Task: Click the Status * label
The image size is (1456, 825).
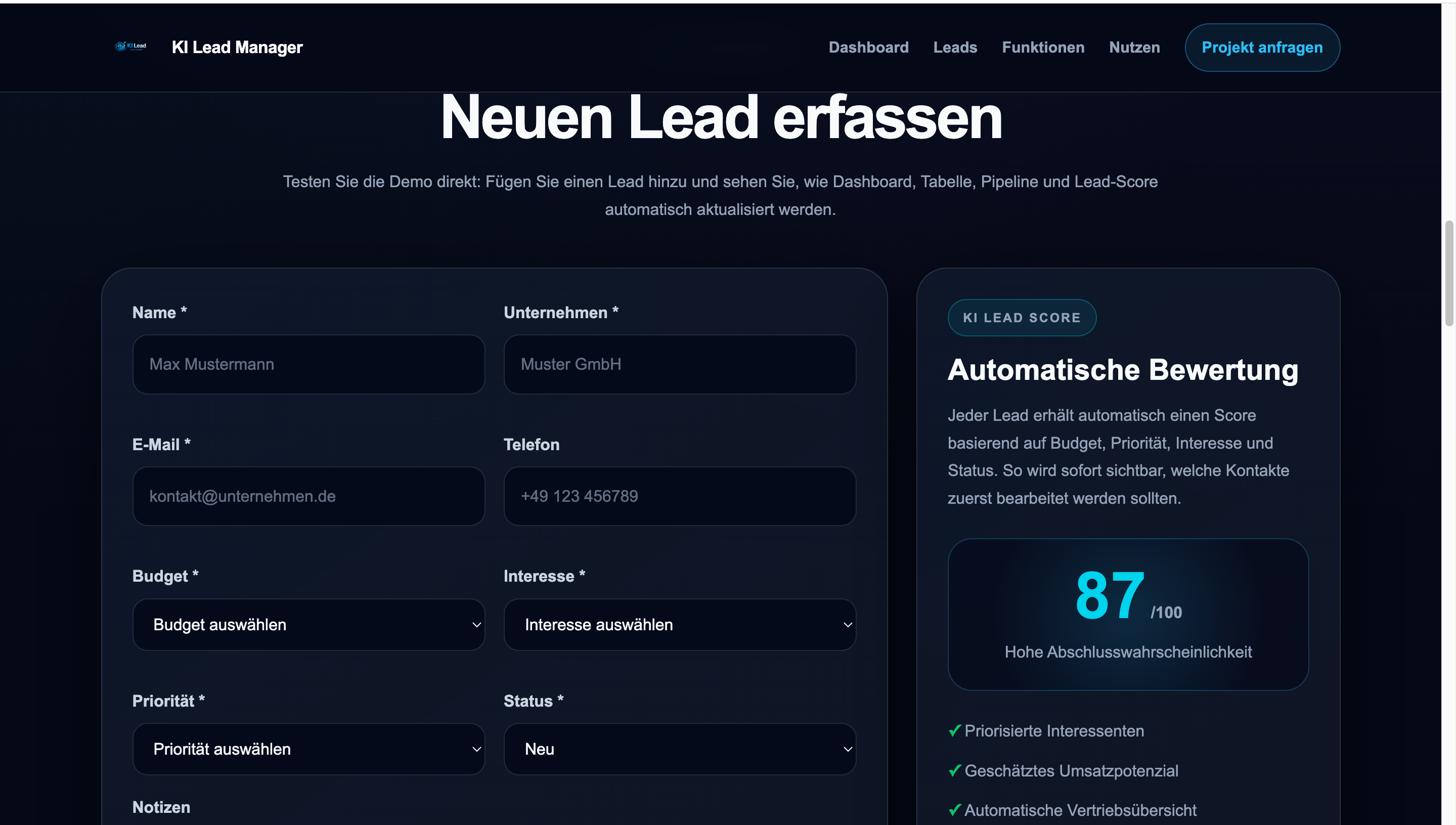Action: [534, 701]
